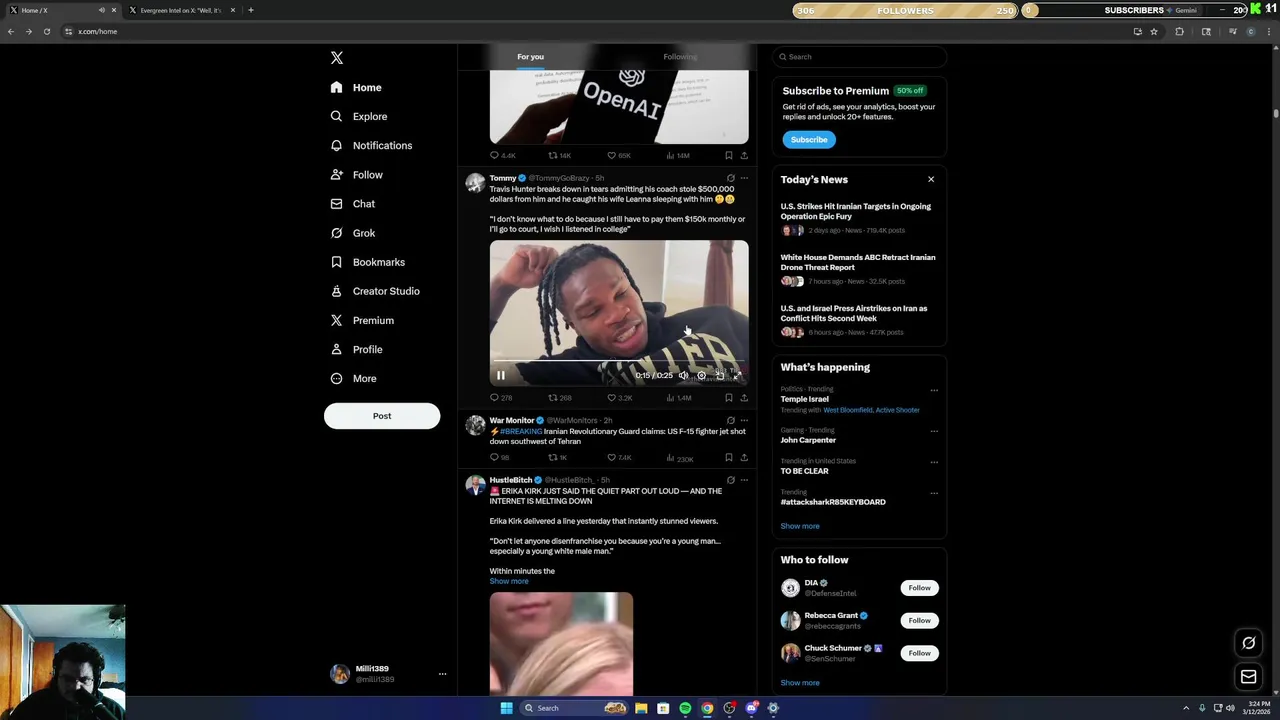Reload the page in Chrome
This screenshot has width=1280, height=720.
pyautogui.click(x=46, y=32)
